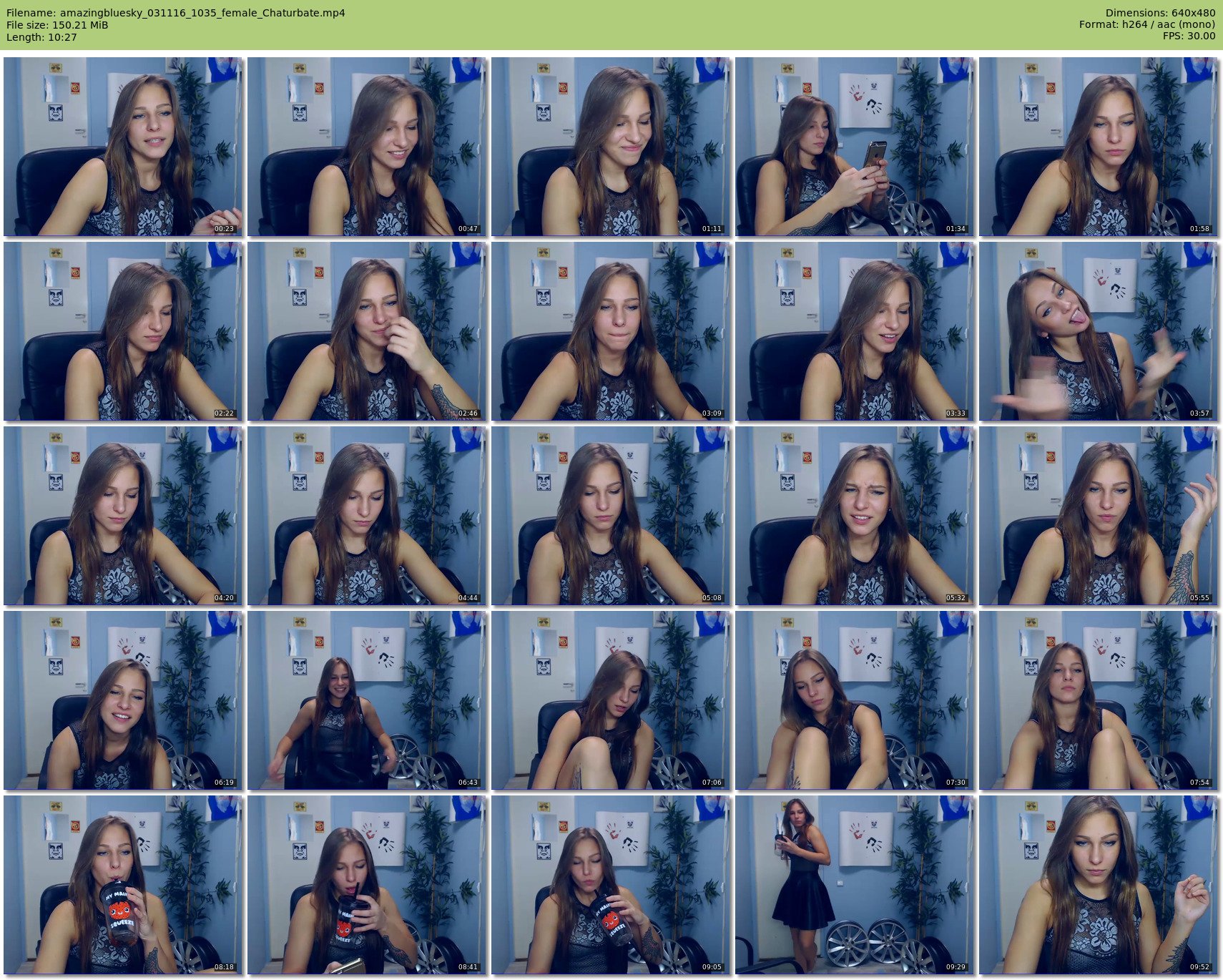Click the 'Format: h264 / aac (mono)' text

click(x=1147, y=25)
